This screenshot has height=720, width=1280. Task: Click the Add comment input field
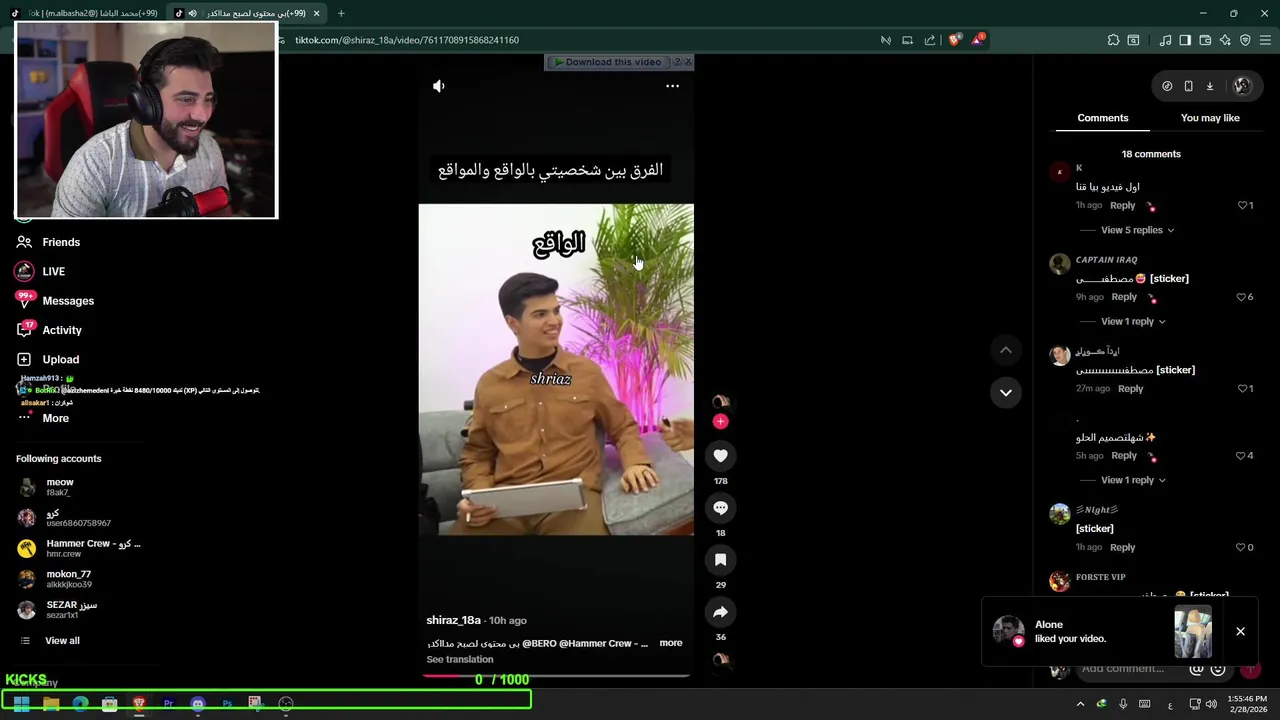[x=1122, y=669]
